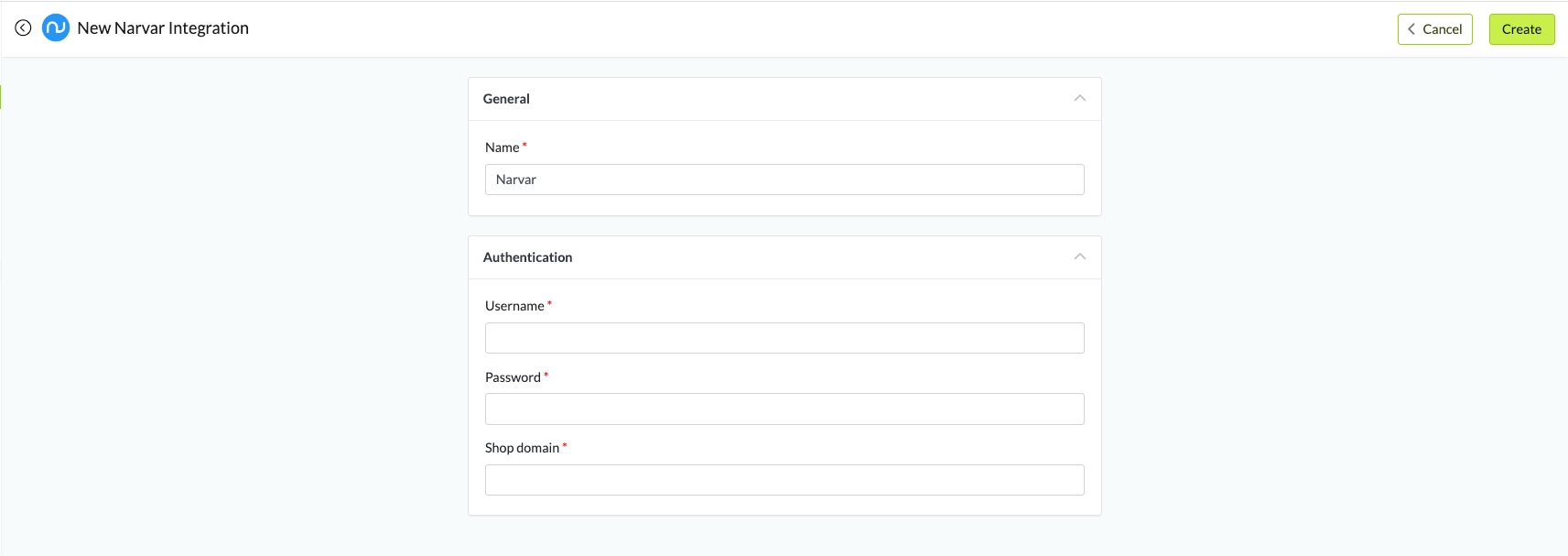Viewport: 1568px width, 556px height.
Task: Click the General section header title
Action: [506, 99]
